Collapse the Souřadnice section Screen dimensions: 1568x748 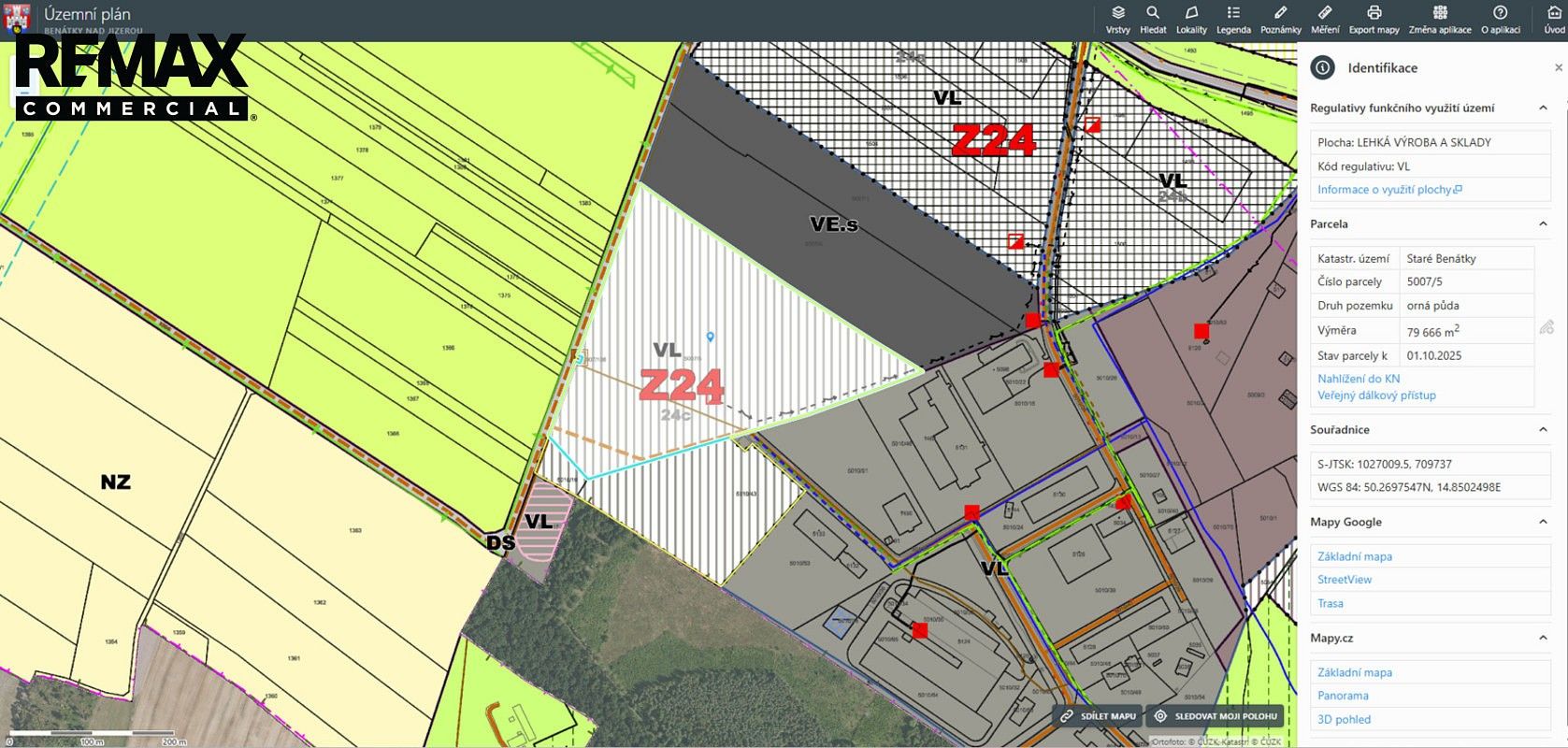point(1543,429)
